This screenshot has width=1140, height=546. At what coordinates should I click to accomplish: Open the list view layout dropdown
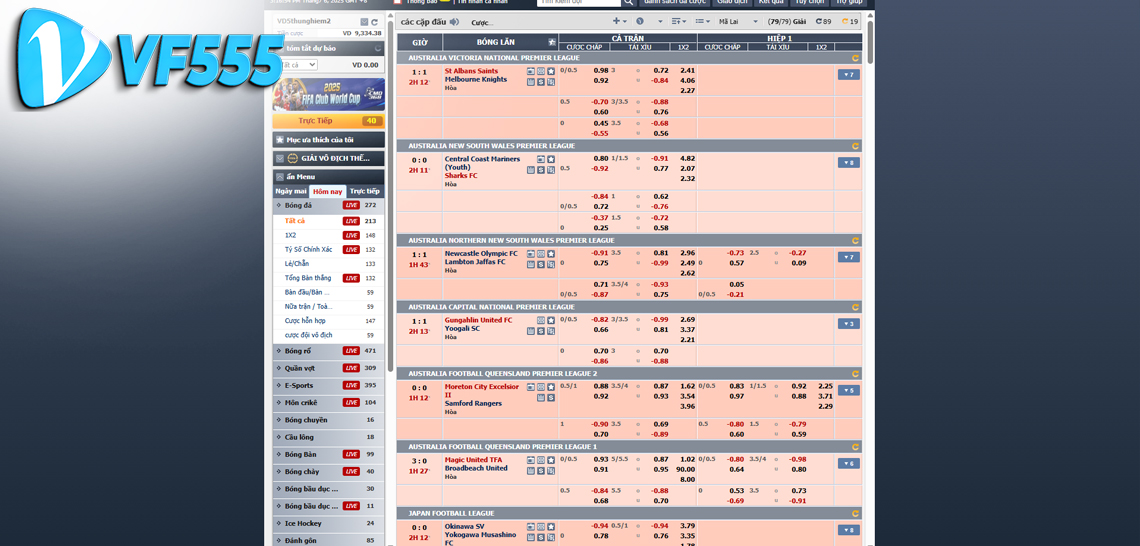click(x=702, y=22)
